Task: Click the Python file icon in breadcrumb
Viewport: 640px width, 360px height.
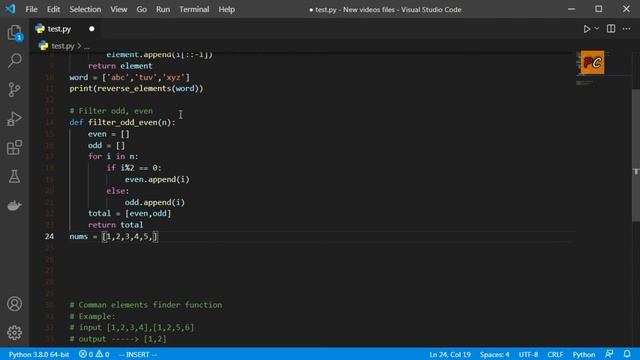Action: pyautogui.click(x=43, y=46)
